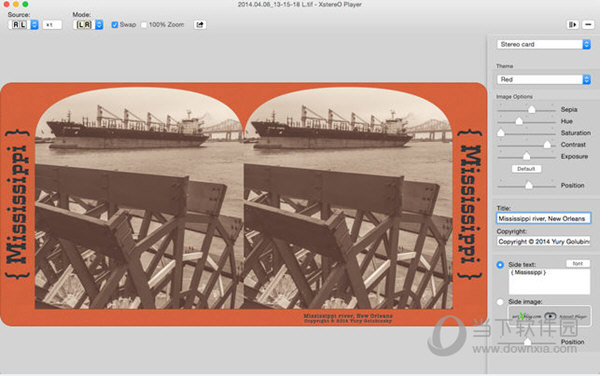Open the Mode L R dropdown
The height and width of the screenshot is (376, 600).
[88, 24]
